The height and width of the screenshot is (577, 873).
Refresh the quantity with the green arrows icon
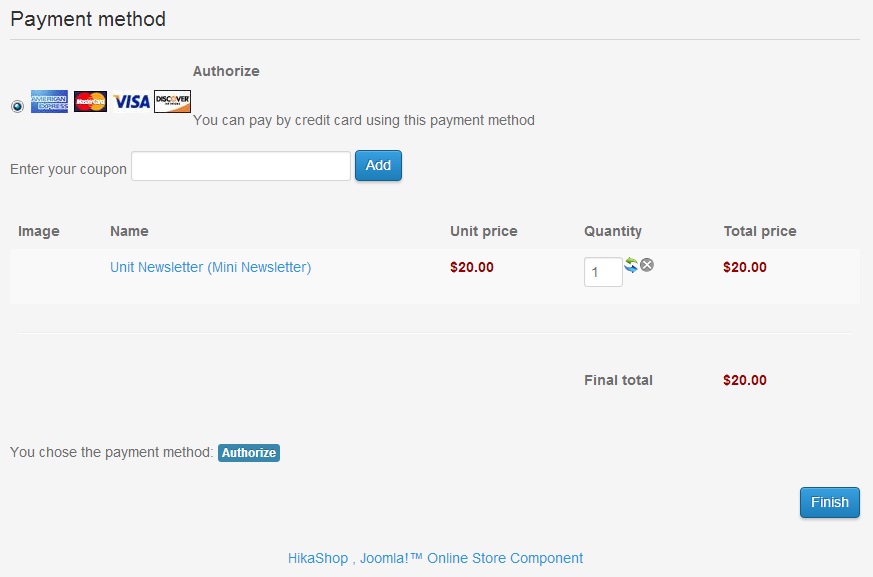631,265
